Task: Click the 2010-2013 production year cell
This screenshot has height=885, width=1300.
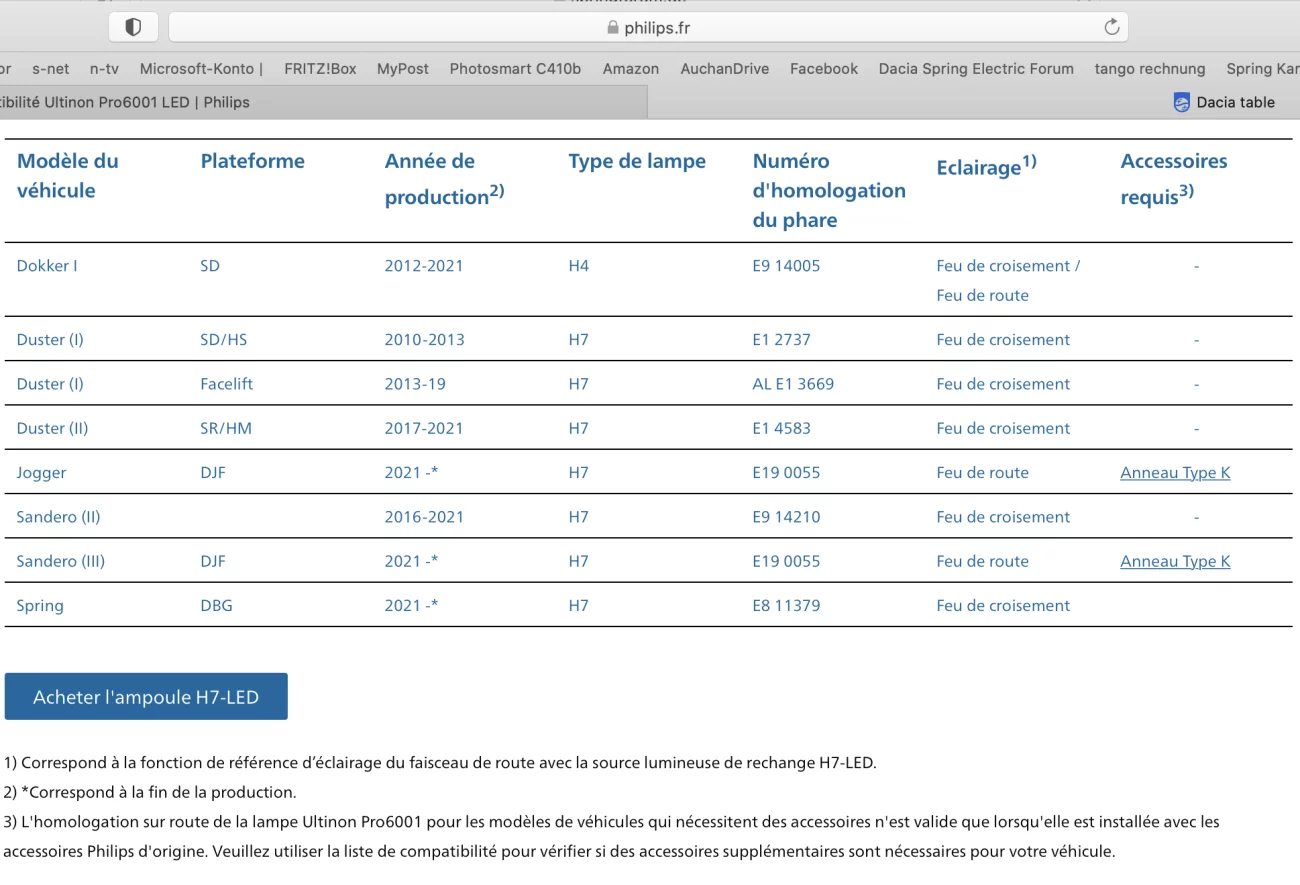Action: (x=424, y=340)
